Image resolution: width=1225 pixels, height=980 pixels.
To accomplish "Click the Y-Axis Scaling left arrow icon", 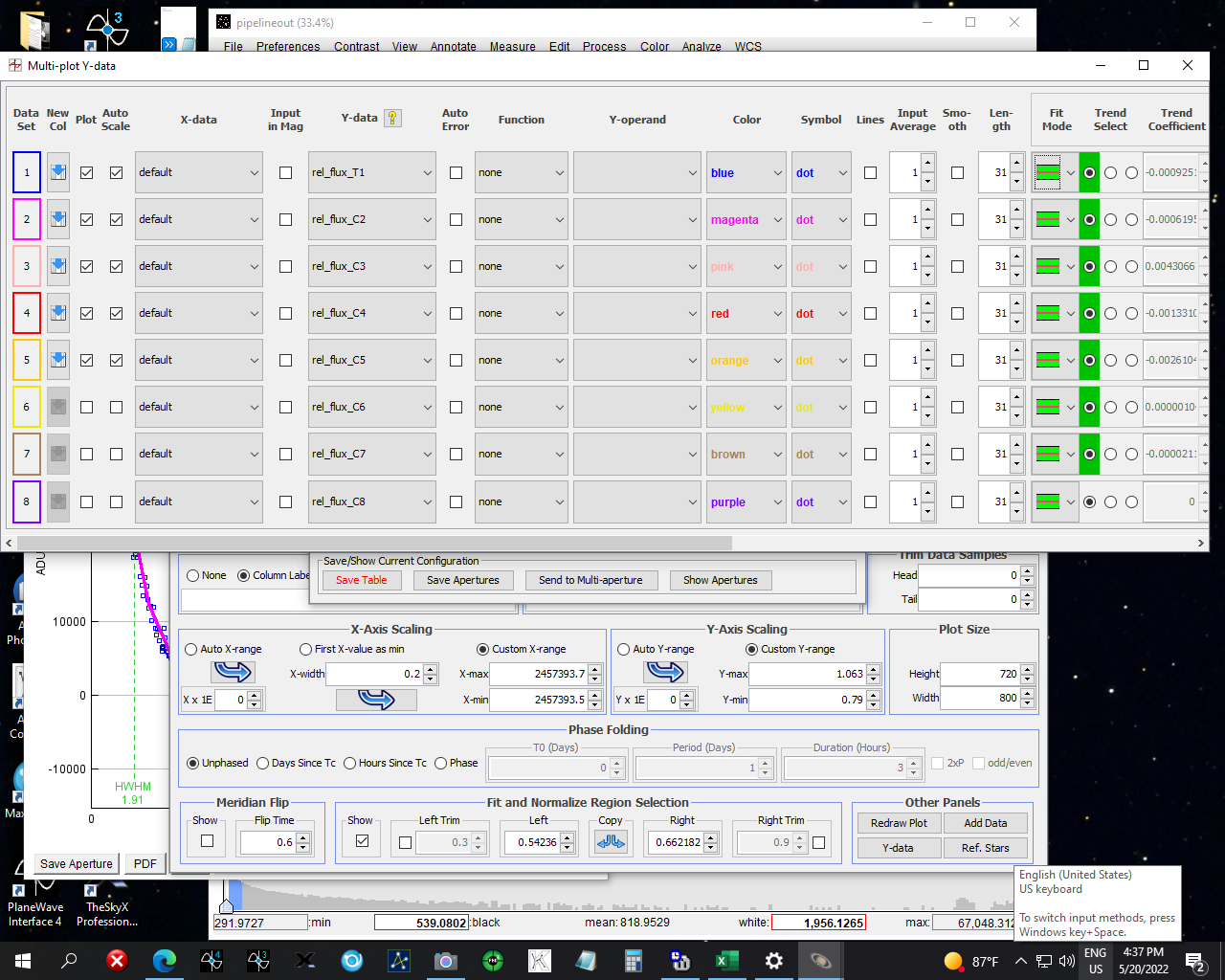I will click(x=664, y=673).
